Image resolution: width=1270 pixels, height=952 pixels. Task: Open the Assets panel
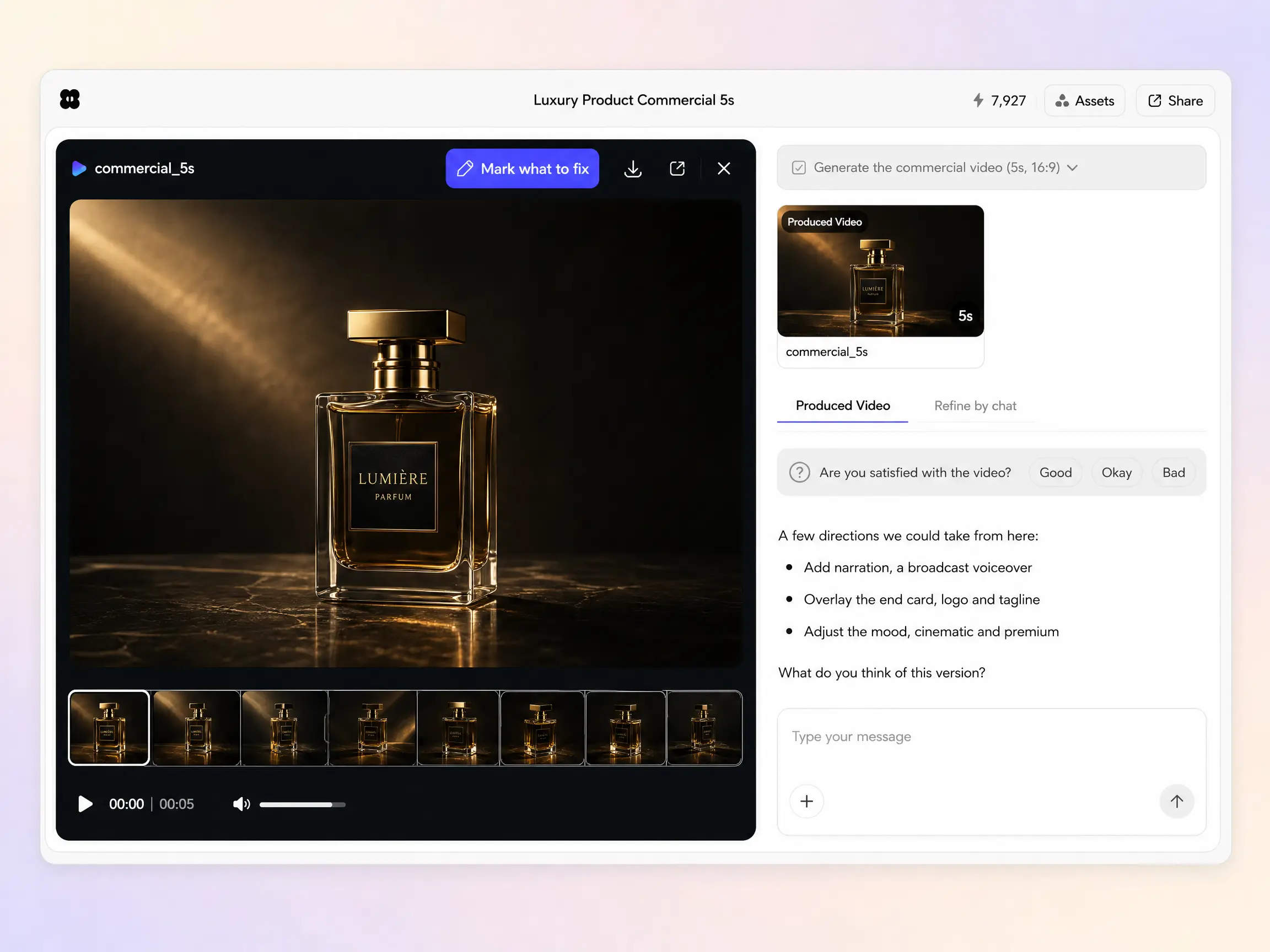1084,100
